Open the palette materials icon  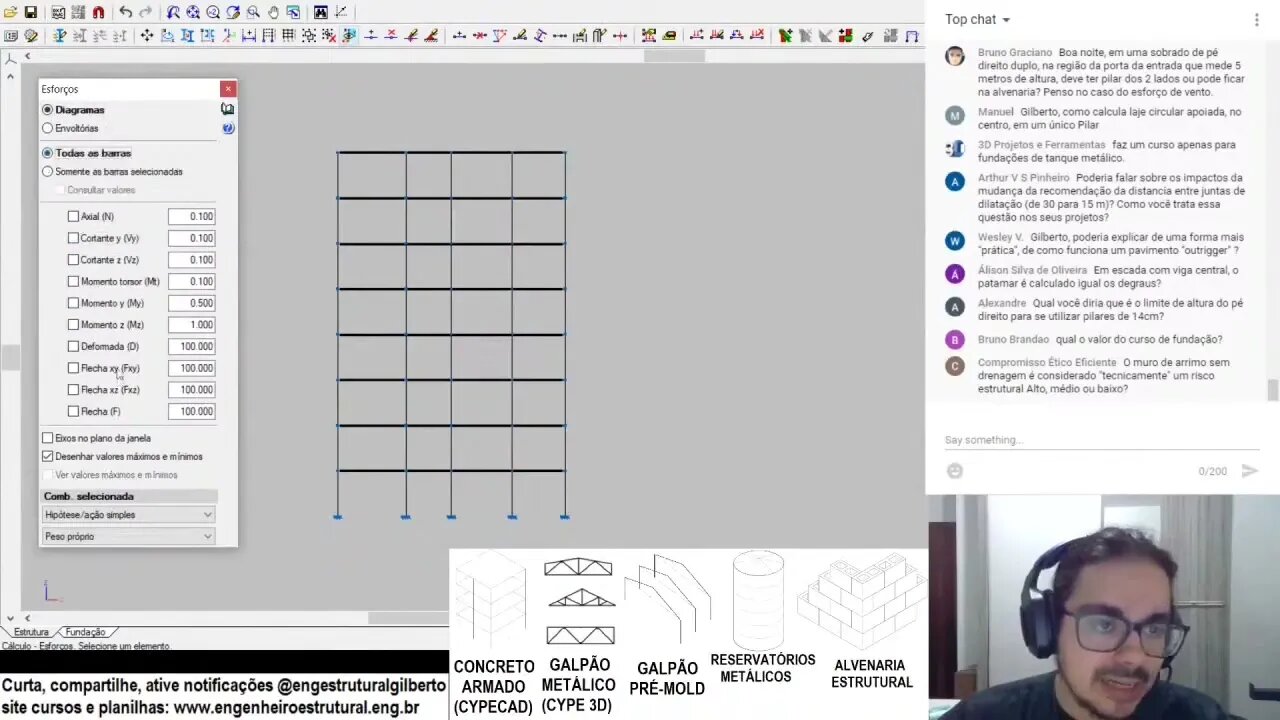coord(31,36)
